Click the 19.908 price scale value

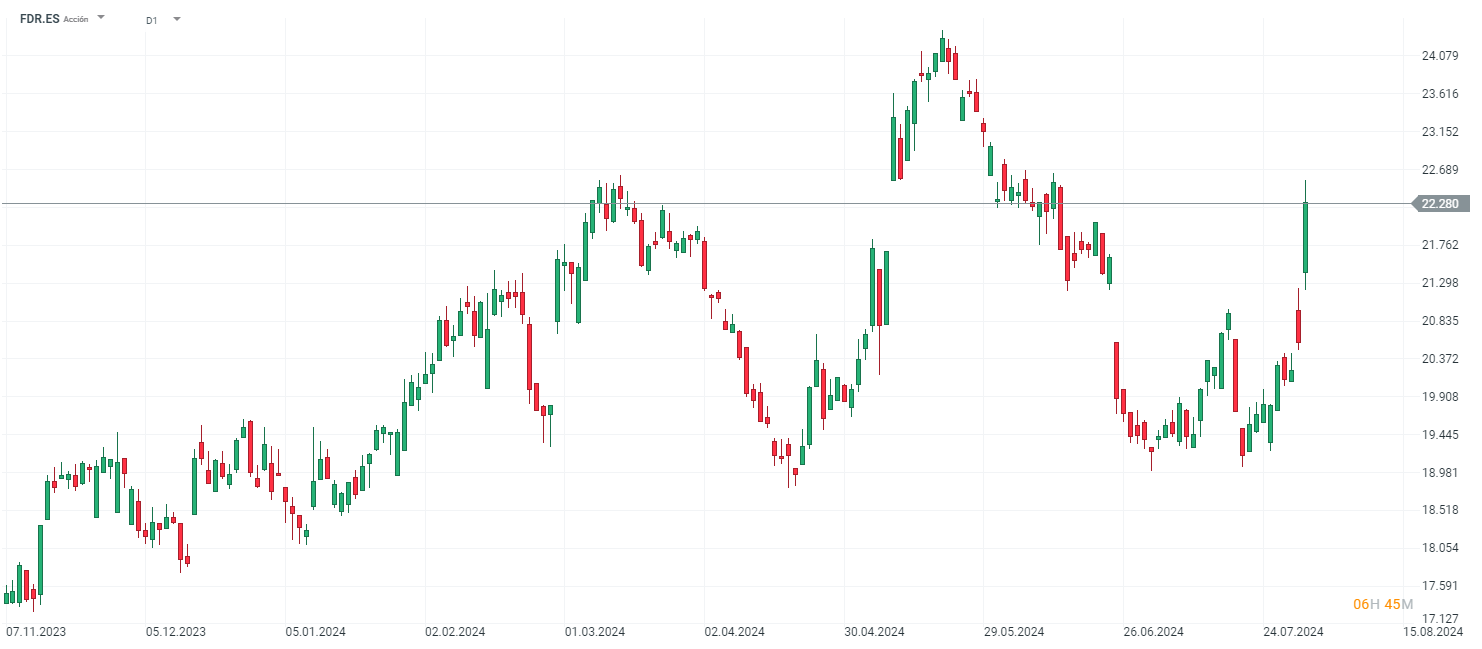tap(1440, 397)
